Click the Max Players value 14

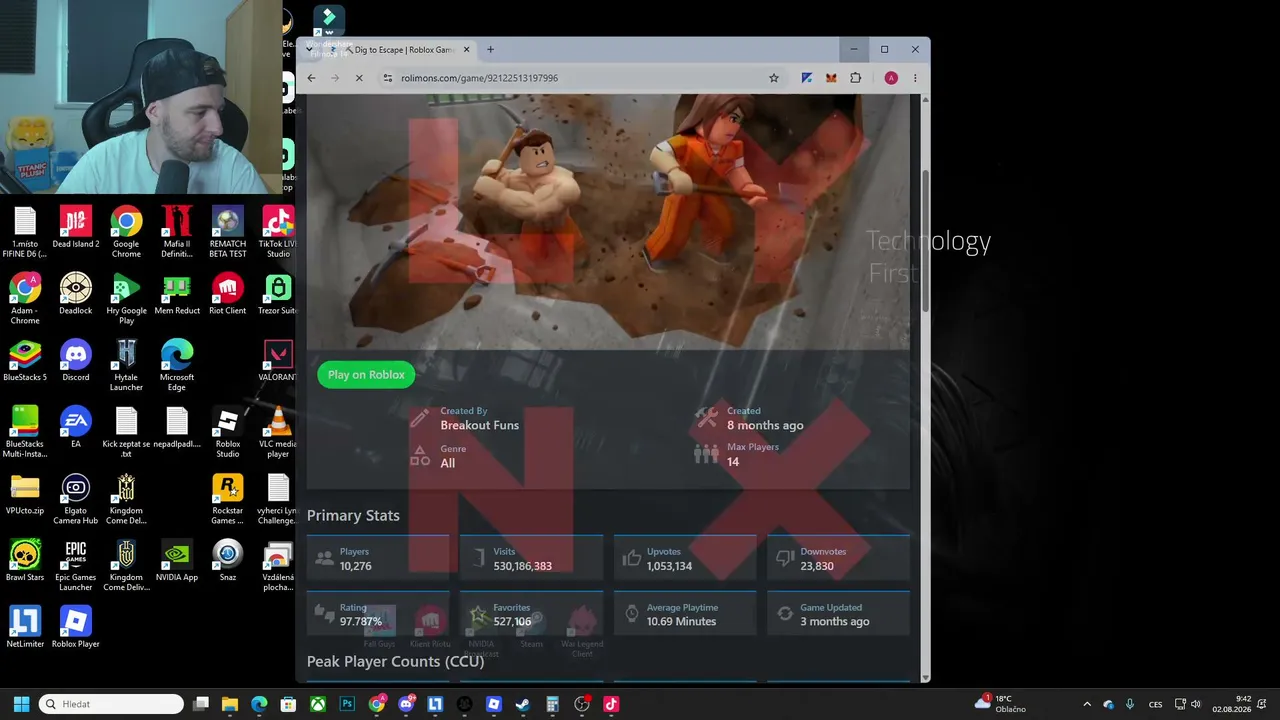point(733,462)
